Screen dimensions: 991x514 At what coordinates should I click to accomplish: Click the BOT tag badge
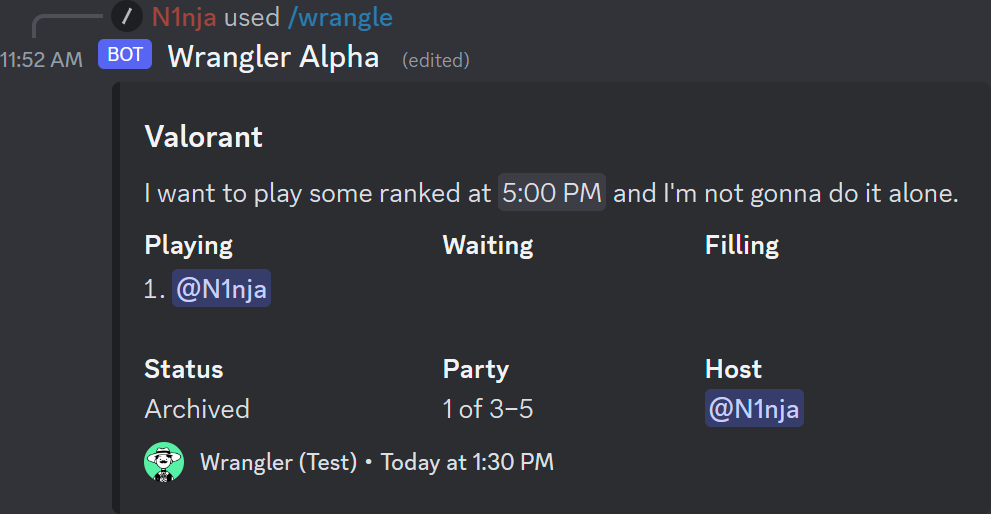(125, 55)
